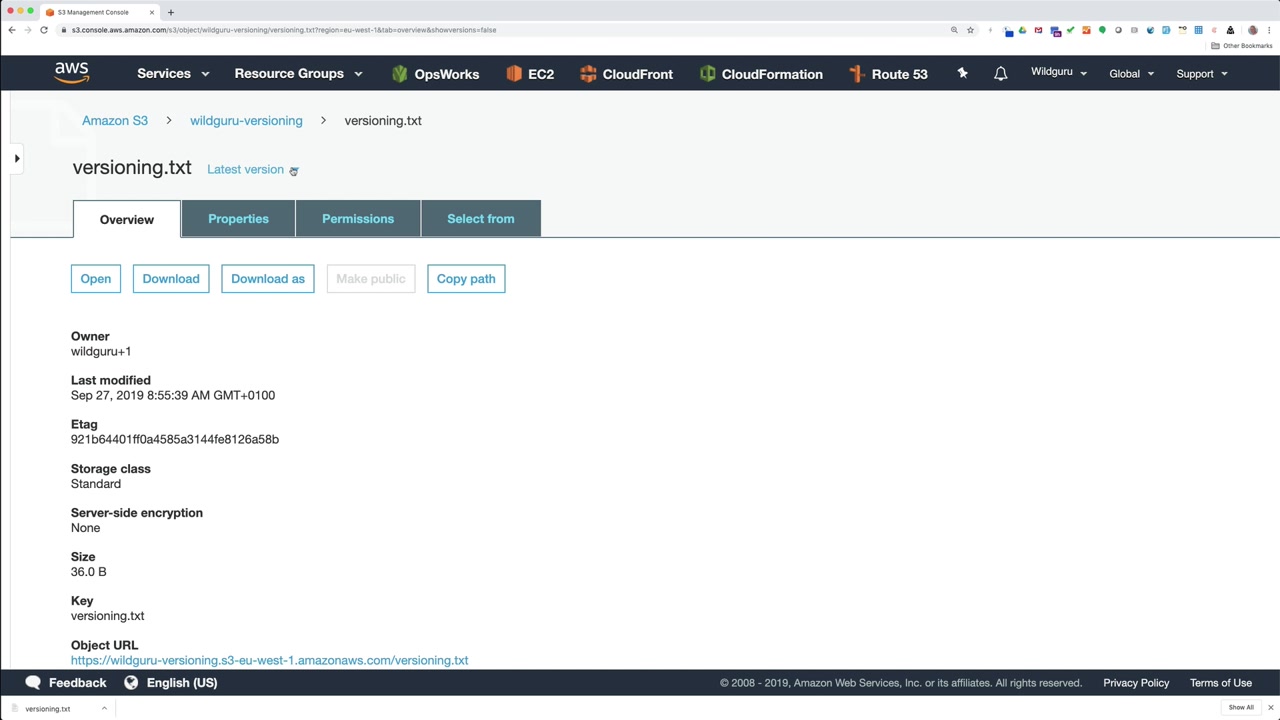Image resolution: width=1280 pixels, height=720 pixels.
Task: Click the Open button
Action: (x=96, y=279)
